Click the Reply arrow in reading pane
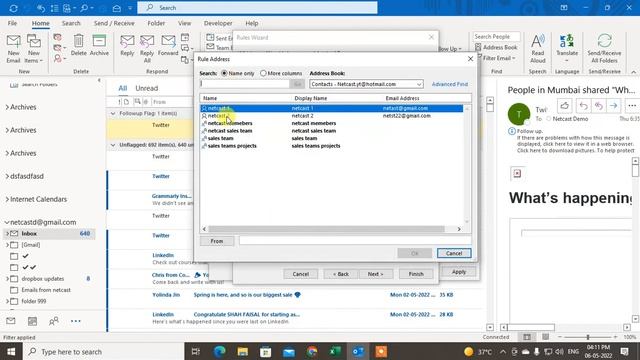 583,106
